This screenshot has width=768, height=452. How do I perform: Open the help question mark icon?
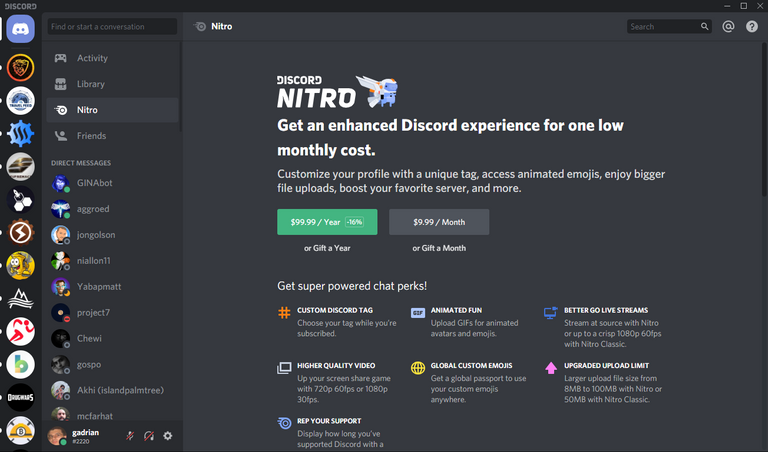(752, 26)
